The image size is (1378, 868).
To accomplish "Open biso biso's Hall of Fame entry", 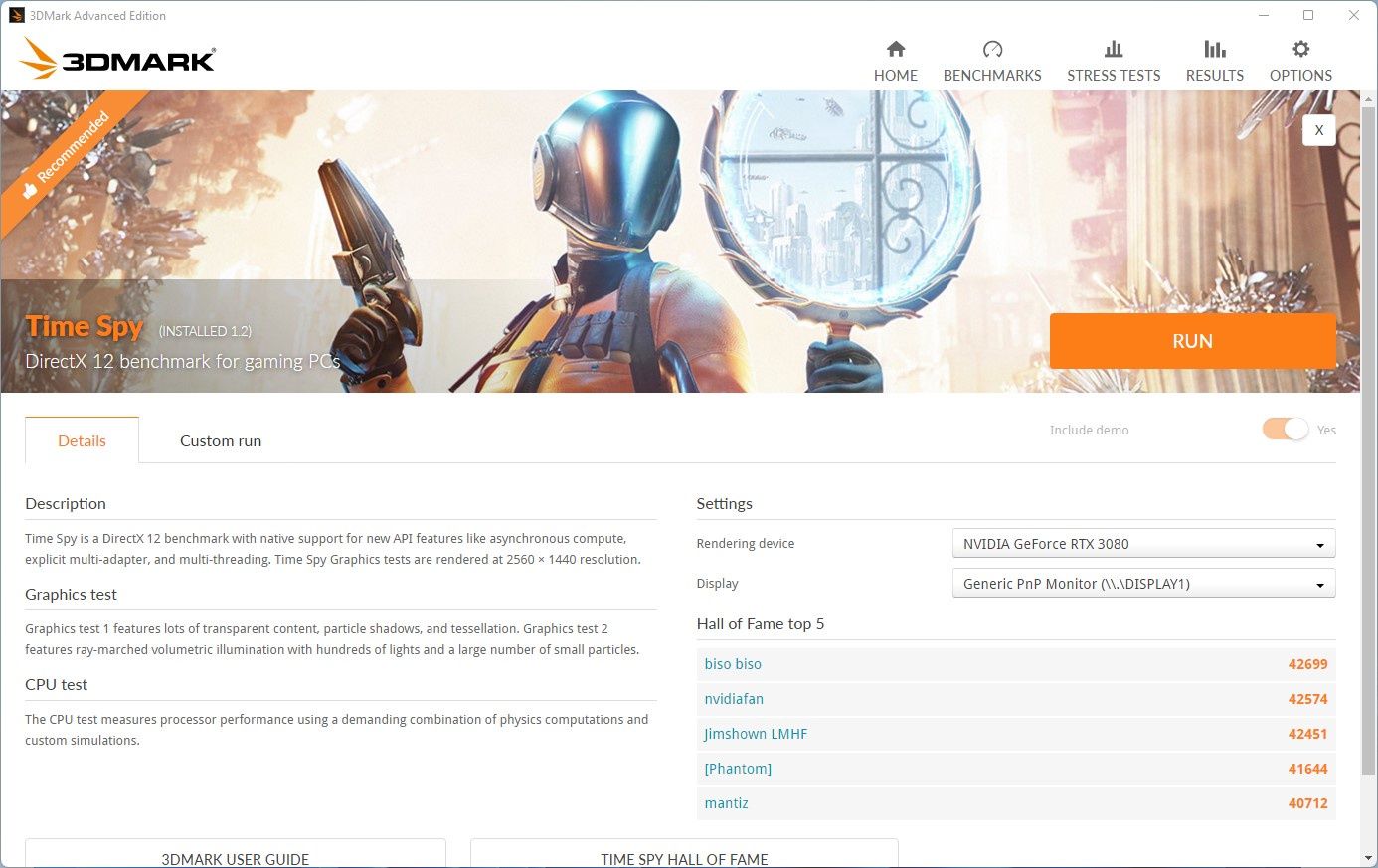I will (x=733, y=664).
